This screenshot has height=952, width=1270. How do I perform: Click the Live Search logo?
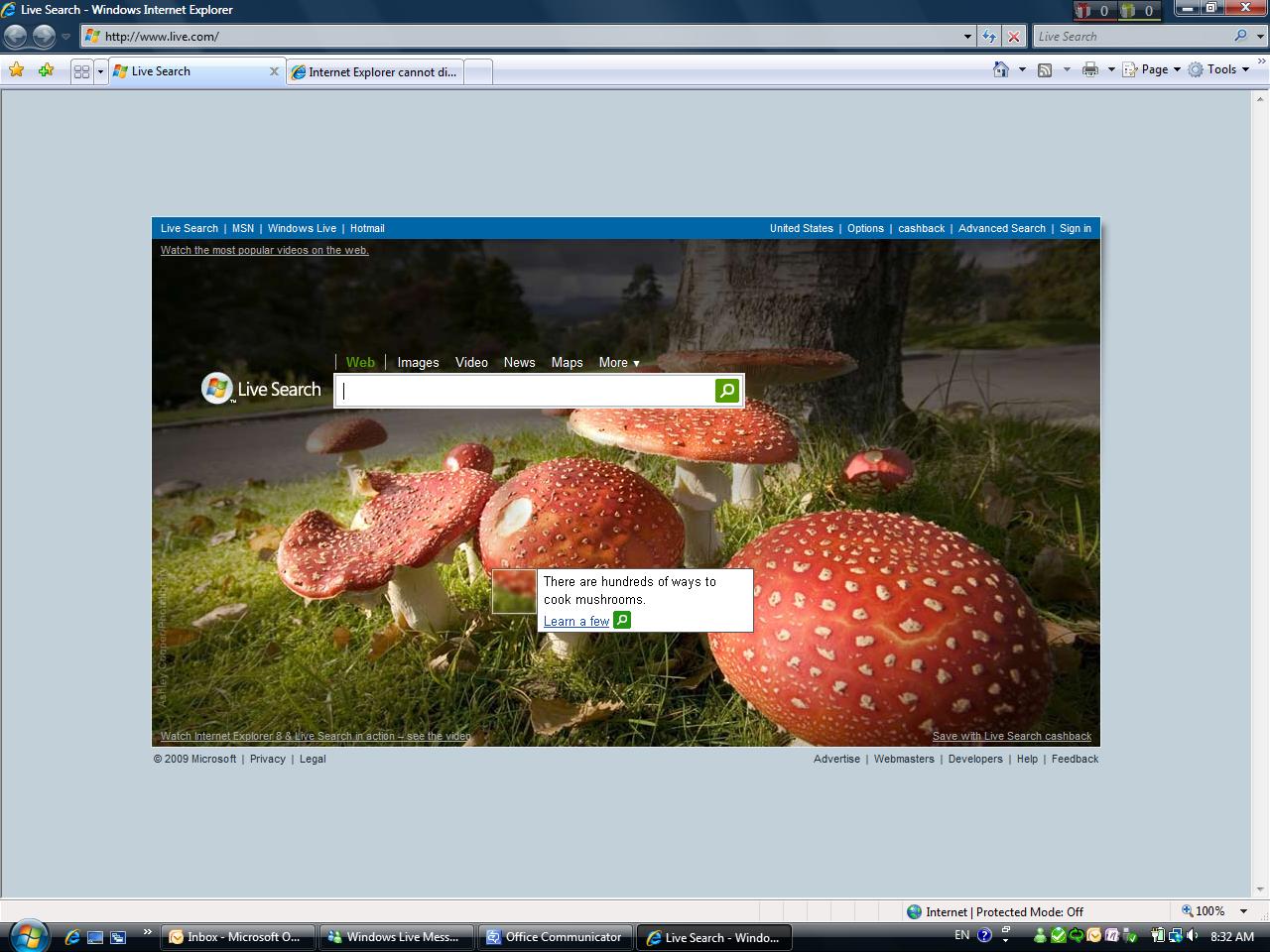coord(262,389)
